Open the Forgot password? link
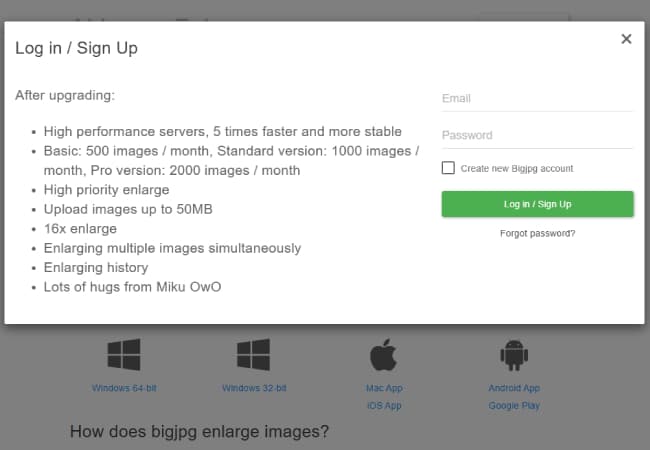 537,233
